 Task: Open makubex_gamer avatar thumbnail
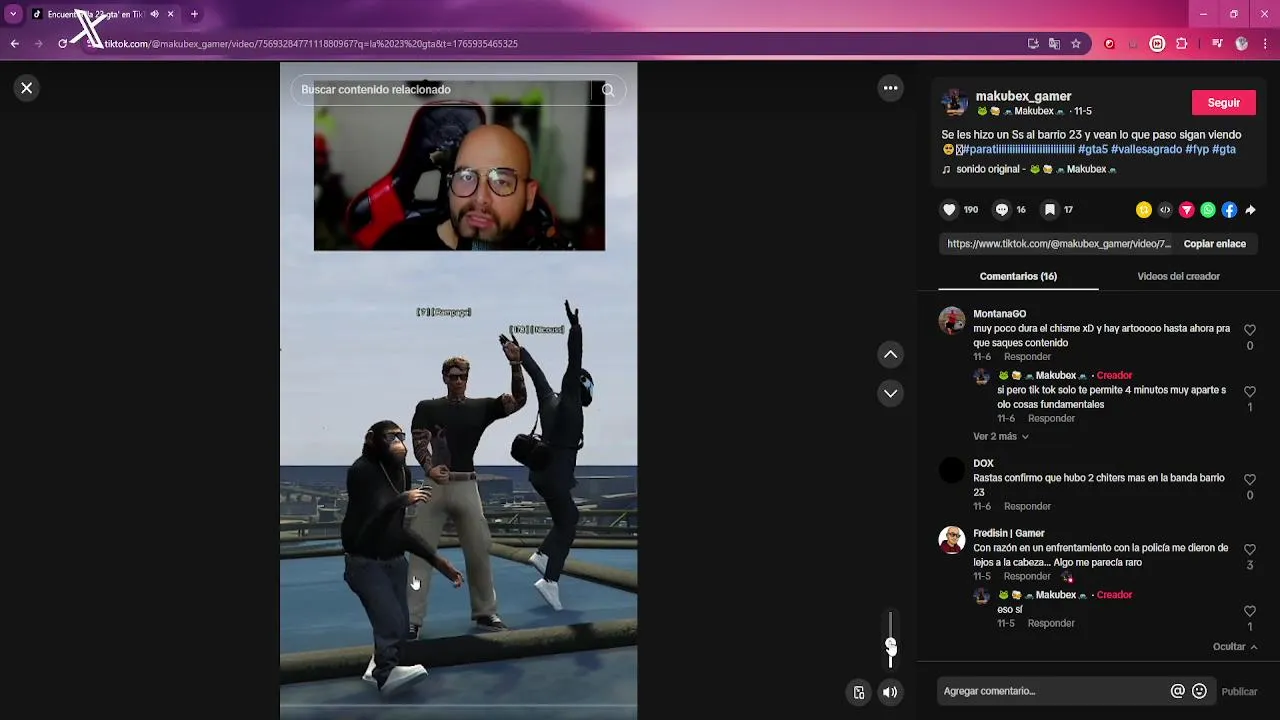(955, 103)
